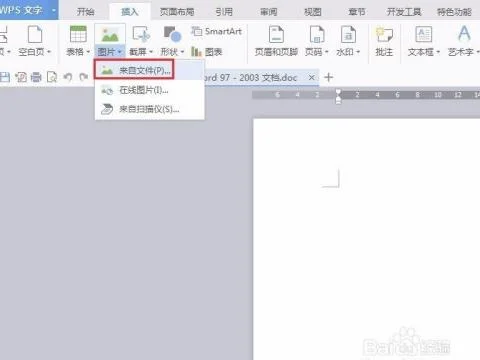This screenshot has height=360, width=480.
Task: Click the print icon in quick access toolbar
Action: tap(36, 77)
